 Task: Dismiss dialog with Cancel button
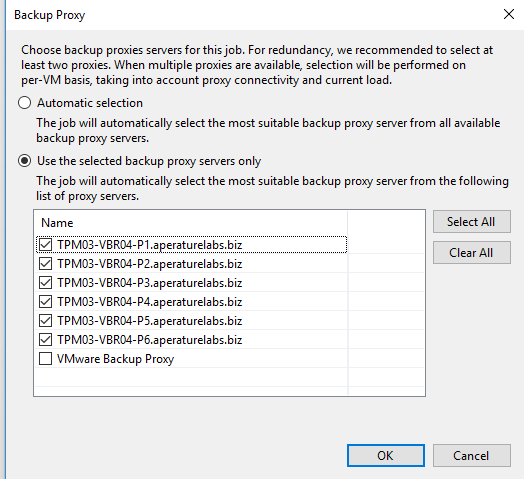click(472, 455)
